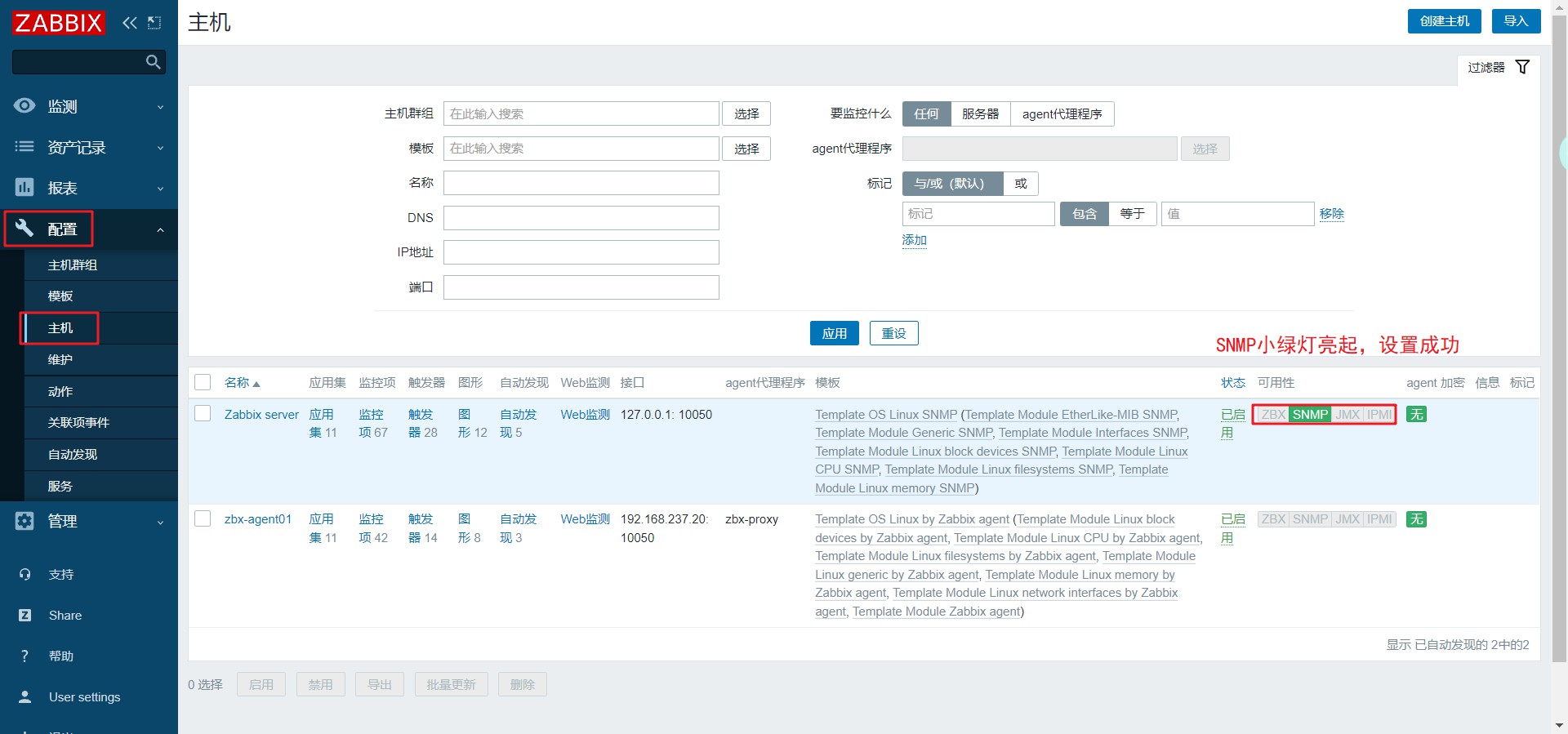The height and width of the screenshot is (734, 1568).
Task: Focus the IP地址 filter input field
Action: point(581,252)
